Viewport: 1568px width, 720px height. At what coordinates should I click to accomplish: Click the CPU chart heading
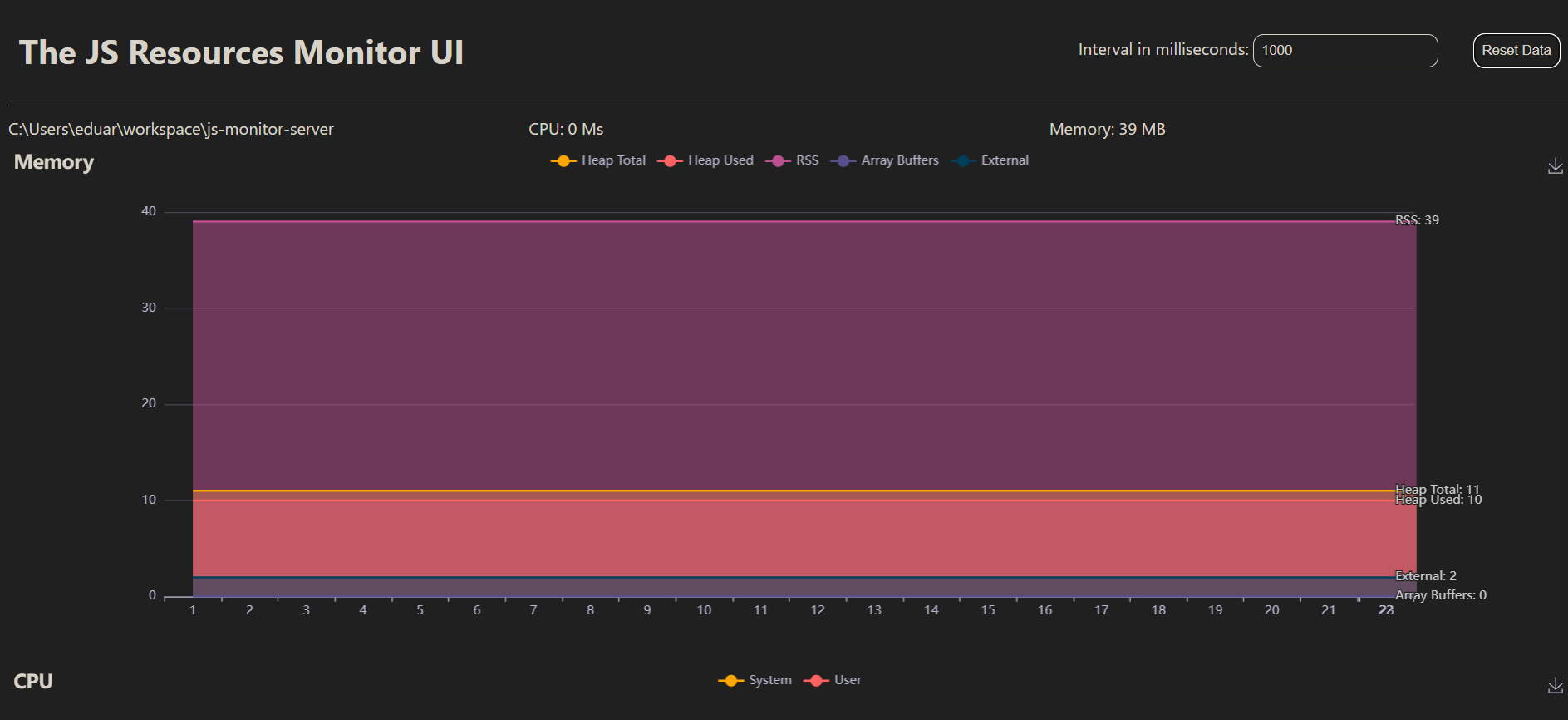click(33, 682)
